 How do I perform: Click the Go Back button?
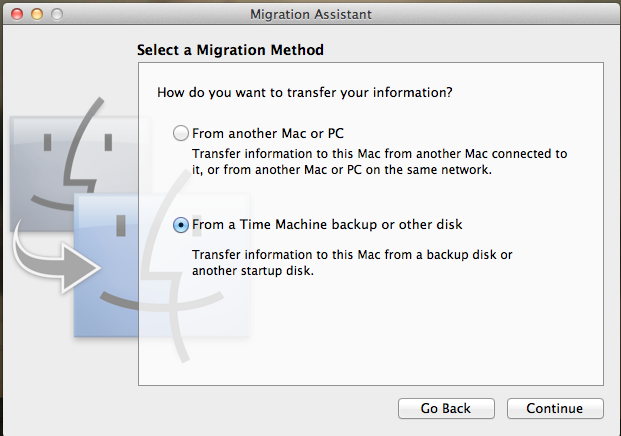tap(446, 408)
